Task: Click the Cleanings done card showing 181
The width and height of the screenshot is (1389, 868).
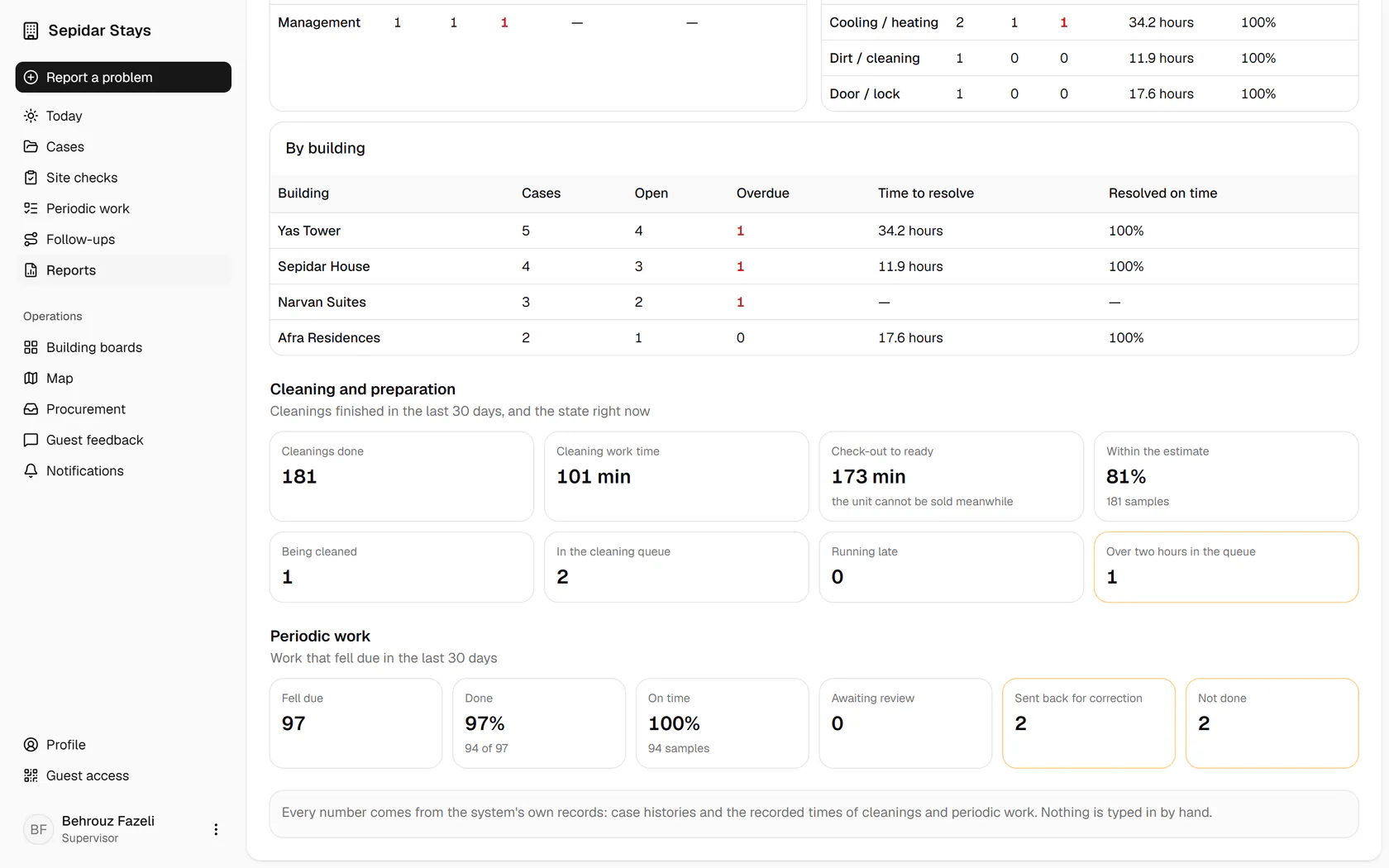Action: [x=402, y=476]
